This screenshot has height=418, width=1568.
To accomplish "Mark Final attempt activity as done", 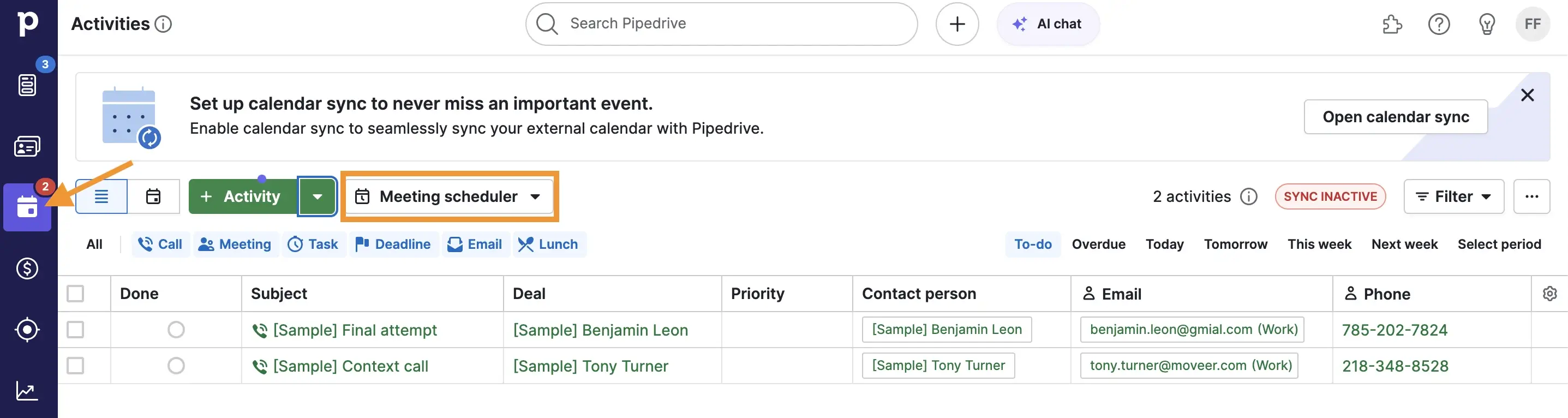I will click(x=176, y=330).
